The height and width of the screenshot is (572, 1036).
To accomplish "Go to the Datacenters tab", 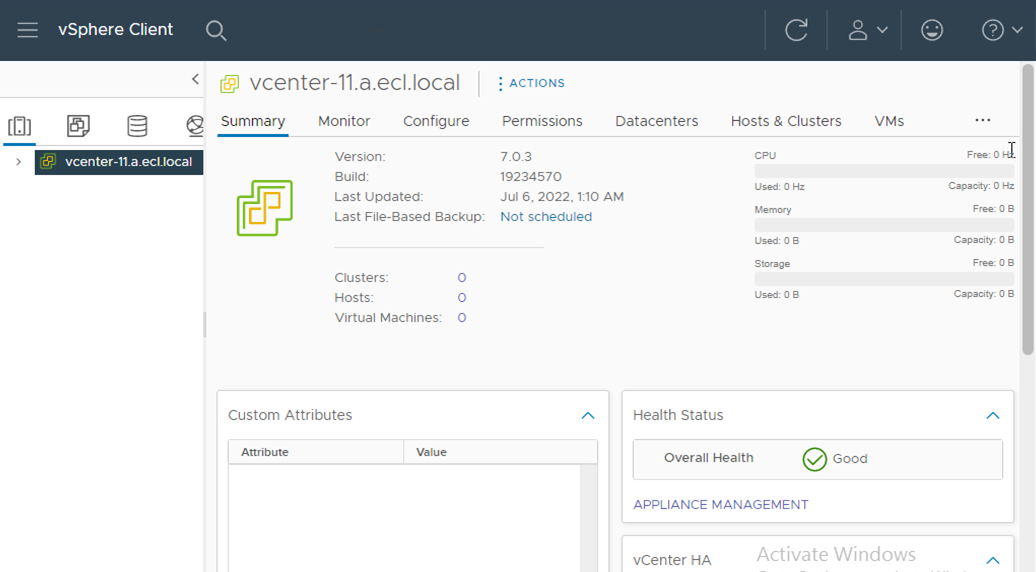I will pyautogui.click(x=657, y=122).
